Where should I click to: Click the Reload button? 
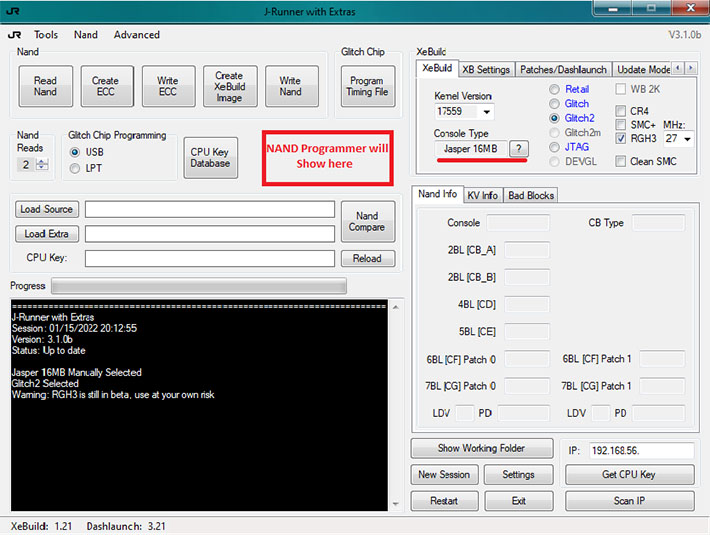367,258
